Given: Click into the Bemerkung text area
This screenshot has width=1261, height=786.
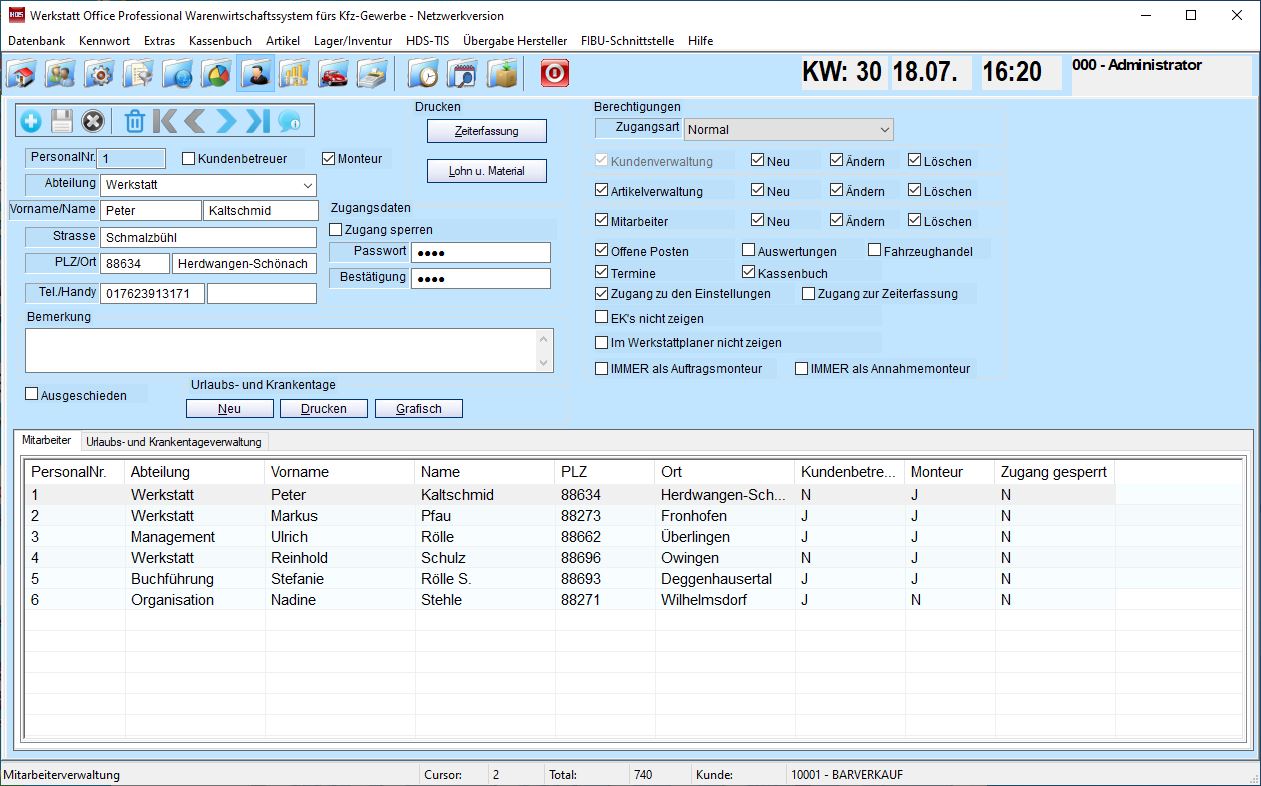Looking at the screenshot, I should pos(282,350).
